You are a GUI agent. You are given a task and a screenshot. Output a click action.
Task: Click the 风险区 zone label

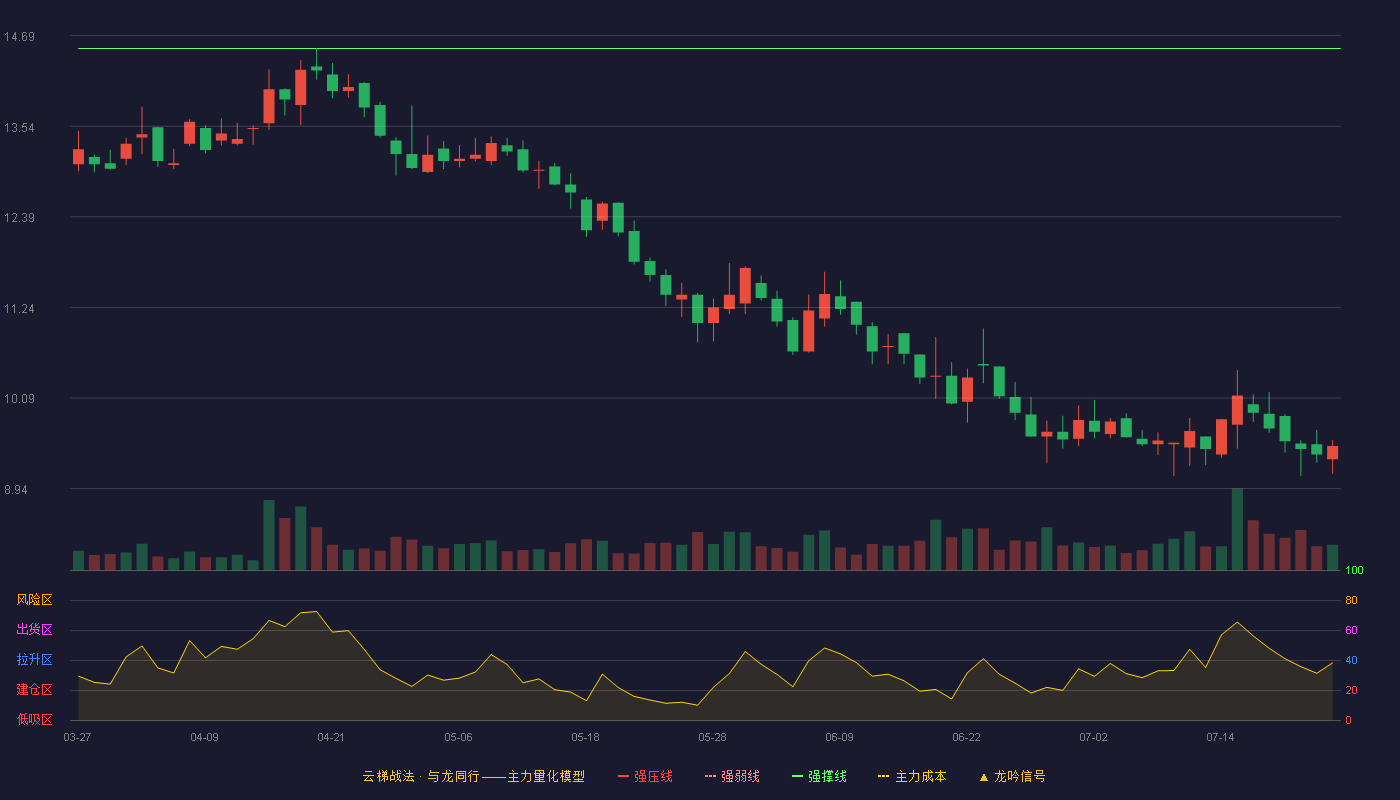[x=34, y=600]
